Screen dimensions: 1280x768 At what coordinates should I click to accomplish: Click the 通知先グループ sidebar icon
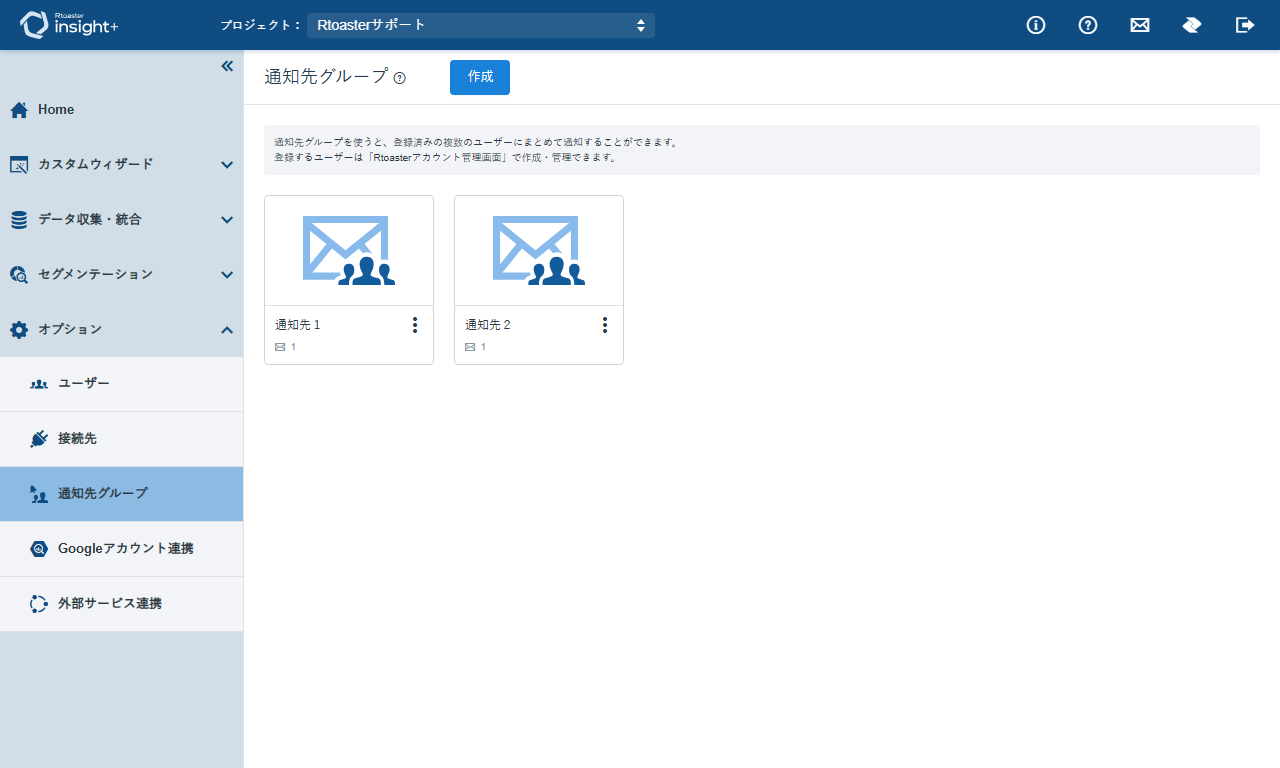(39, 494)
